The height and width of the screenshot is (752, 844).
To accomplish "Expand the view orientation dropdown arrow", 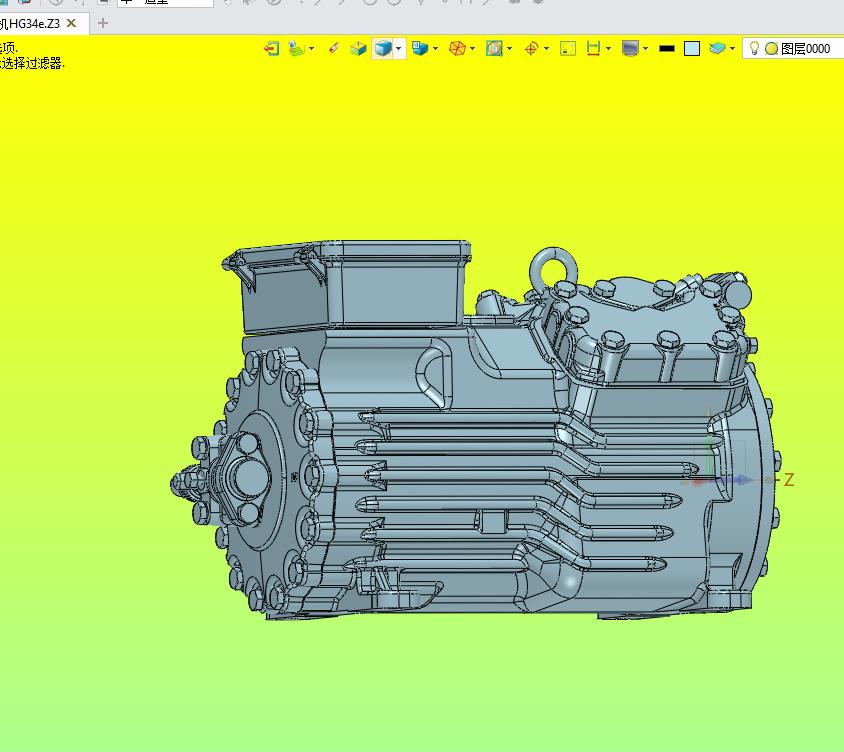I will click(435, 49).
